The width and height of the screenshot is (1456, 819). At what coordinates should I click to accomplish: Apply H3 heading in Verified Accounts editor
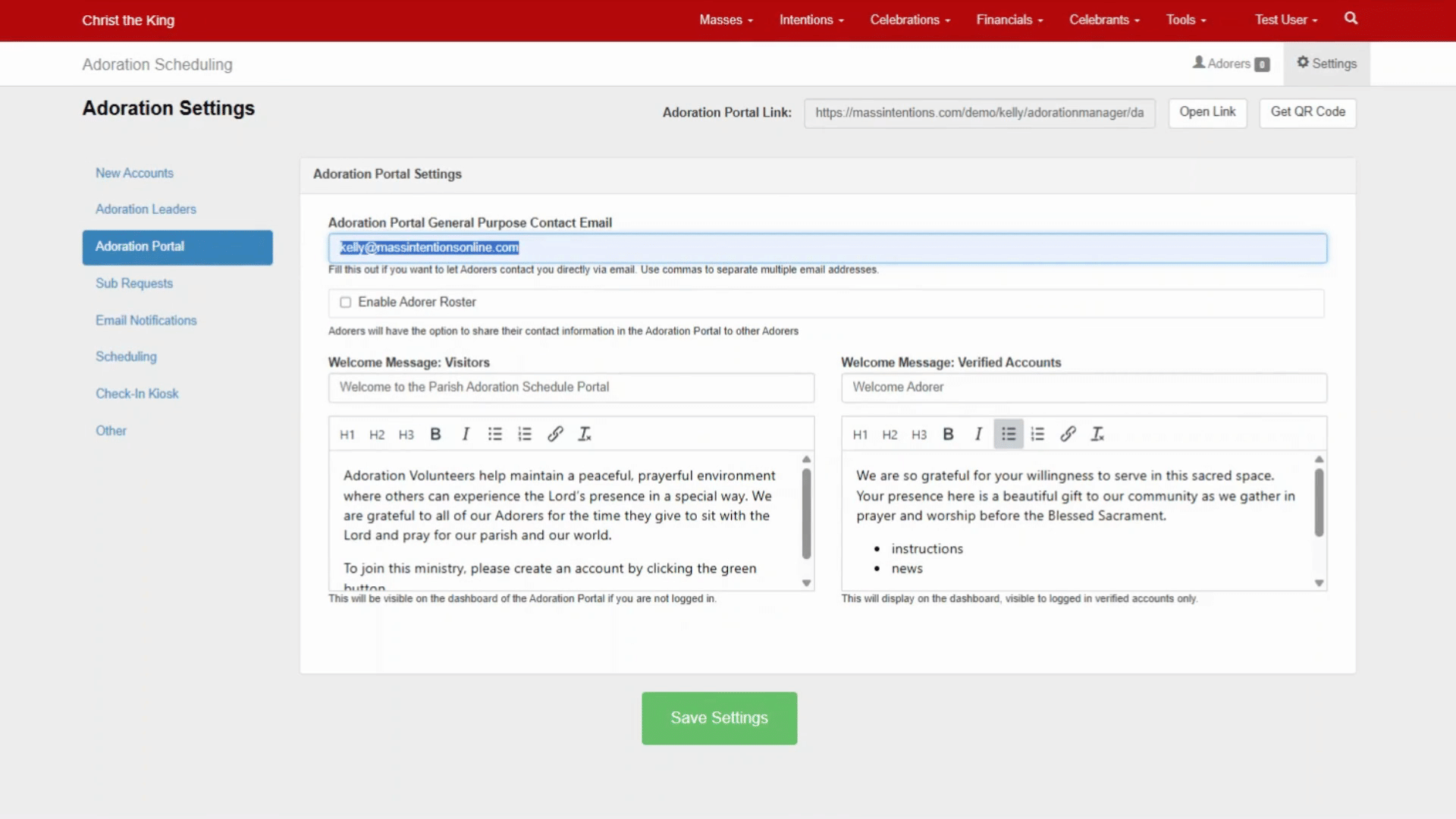[919, 435]
